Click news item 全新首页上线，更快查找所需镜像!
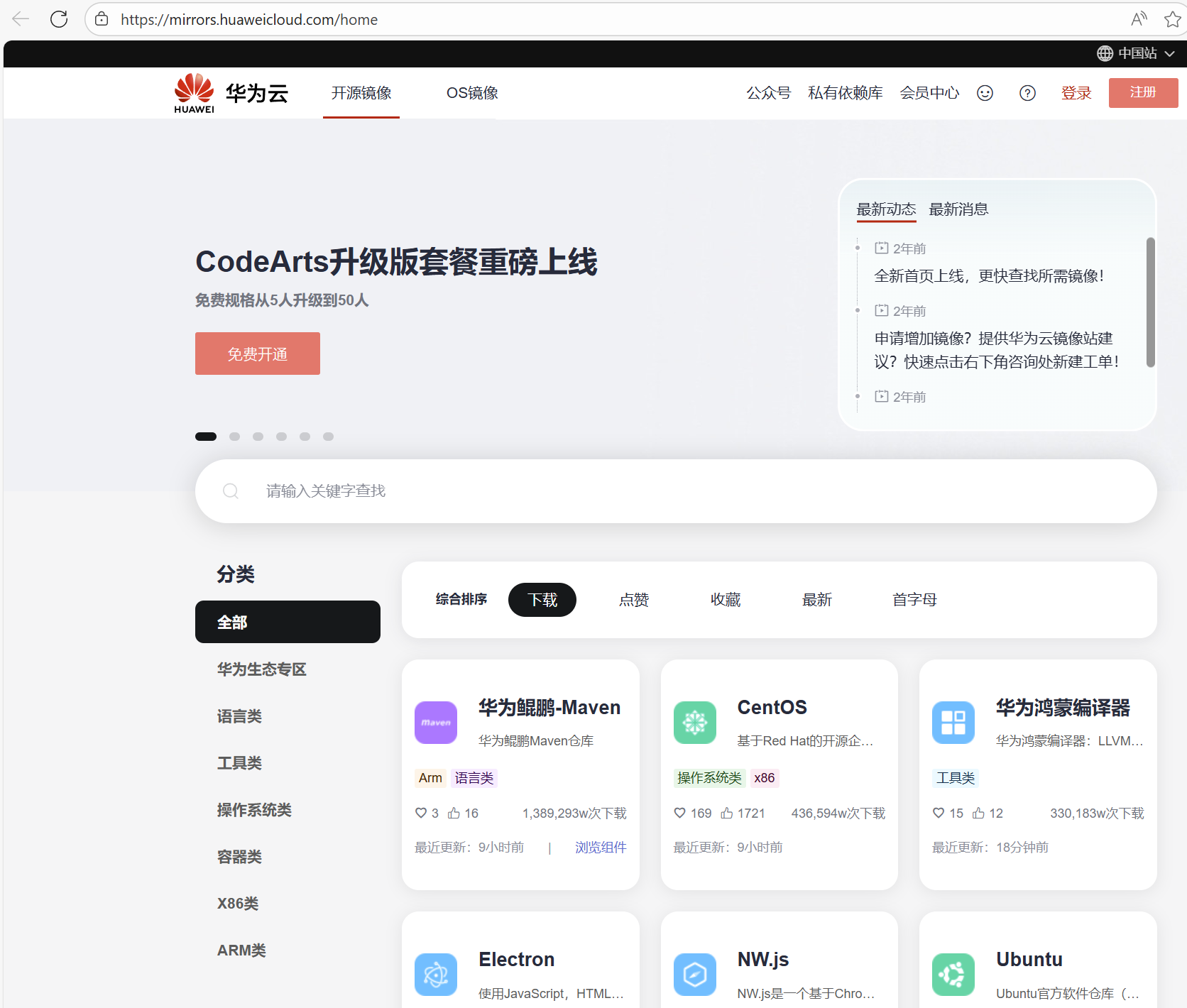The height and width of the screenshot is (1008, 1187). 989,276
